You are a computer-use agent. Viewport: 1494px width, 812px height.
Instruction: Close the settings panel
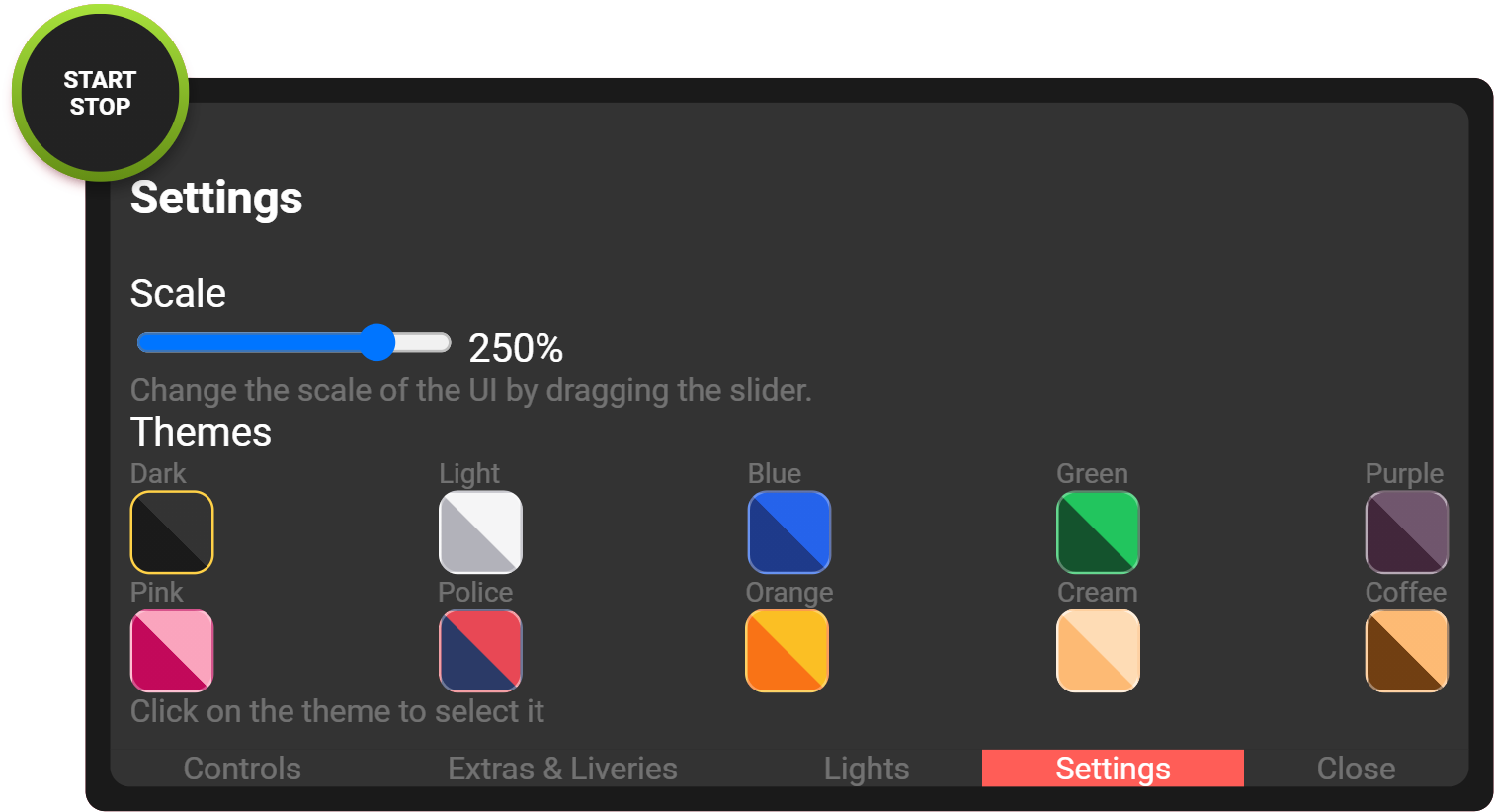coord(1356,769)
